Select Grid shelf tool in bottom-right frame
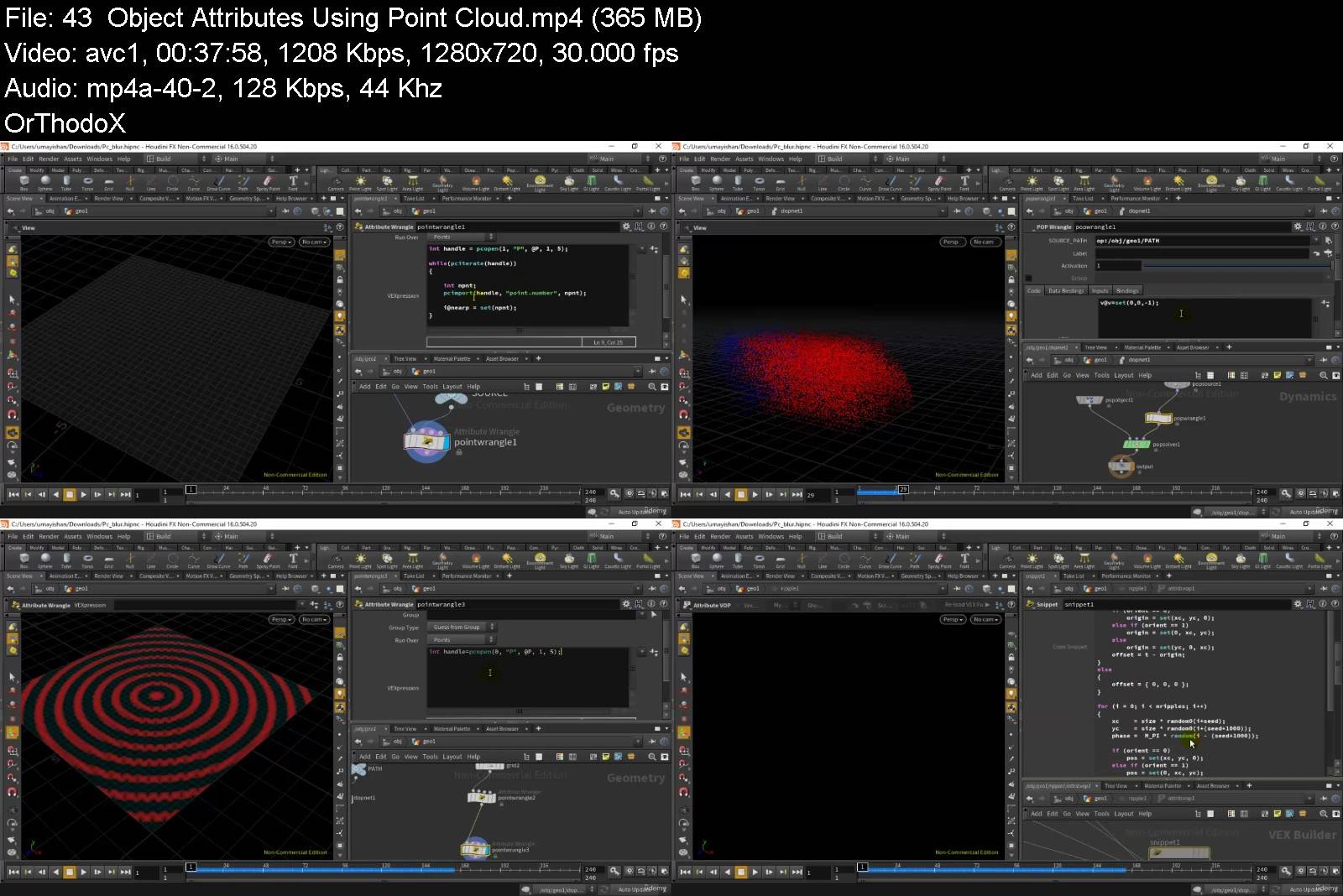The width and height of the screenshot is (1343, 896). (780, 560)
